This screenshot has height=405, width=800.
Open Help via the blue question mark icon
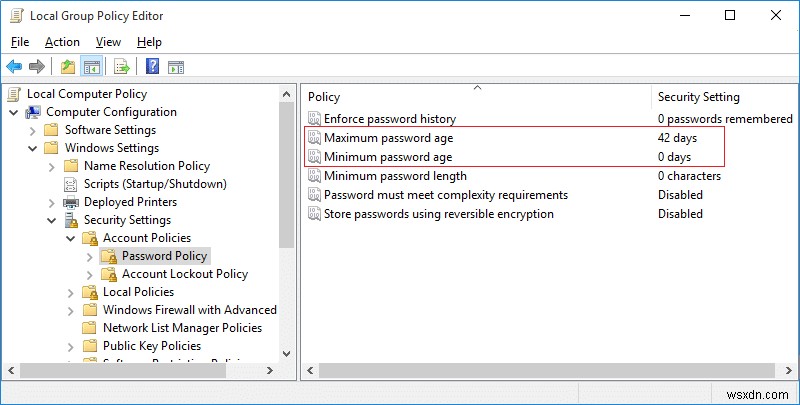[x=152, y=67]
